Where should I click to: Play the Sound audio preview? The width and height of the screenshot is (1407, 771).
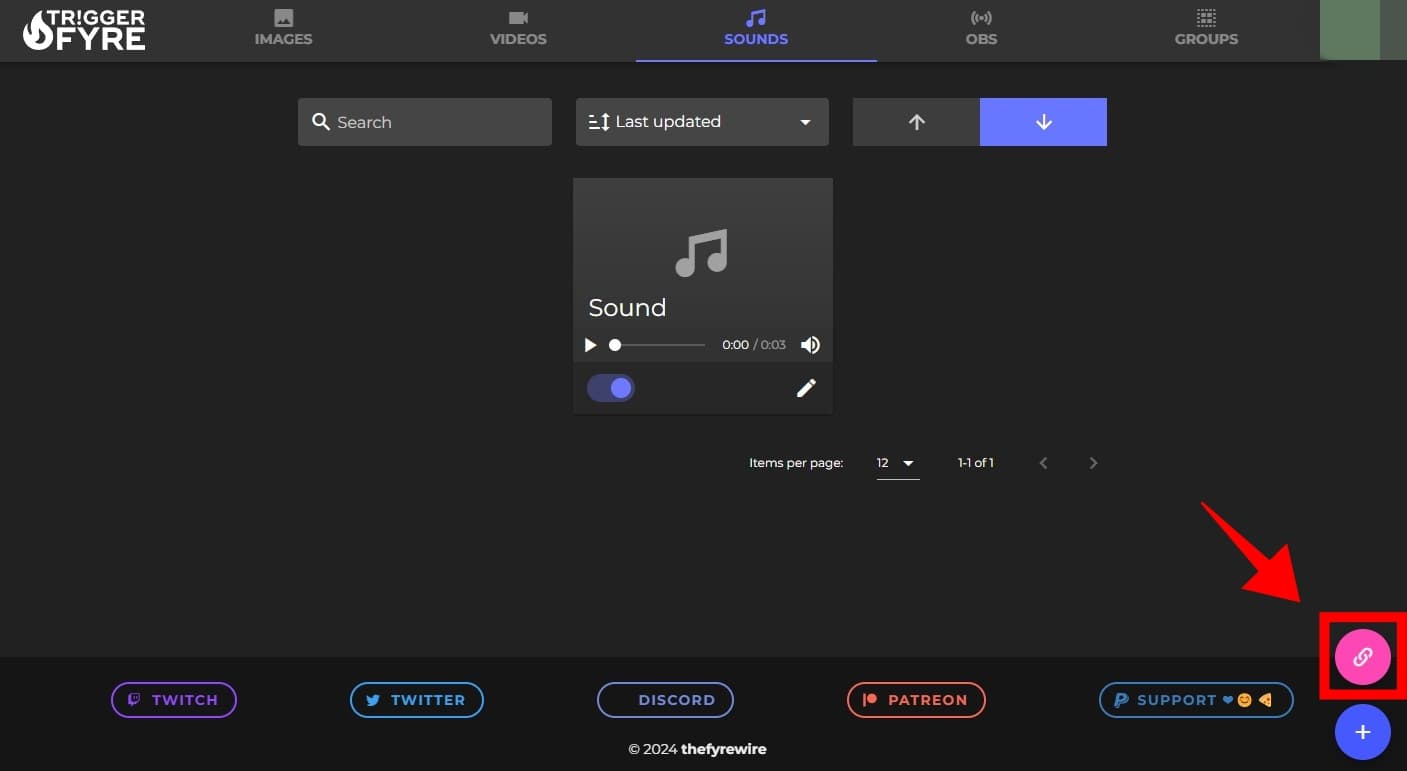tap(590, 344)
